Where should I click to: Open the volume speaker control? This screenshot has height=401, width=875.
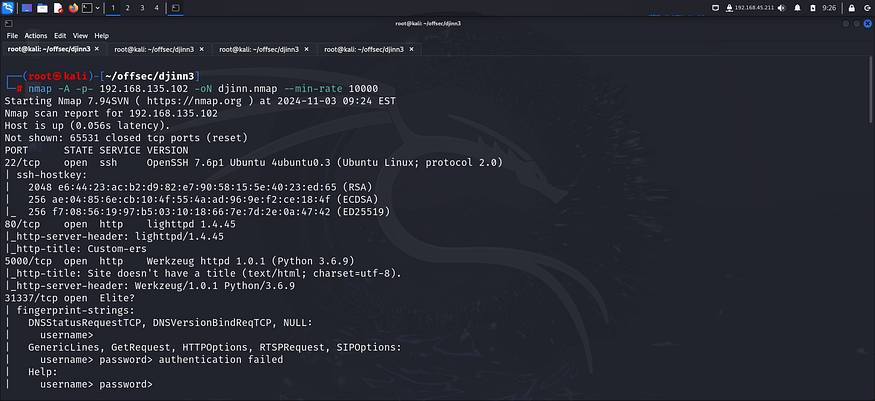click(781, 8)
